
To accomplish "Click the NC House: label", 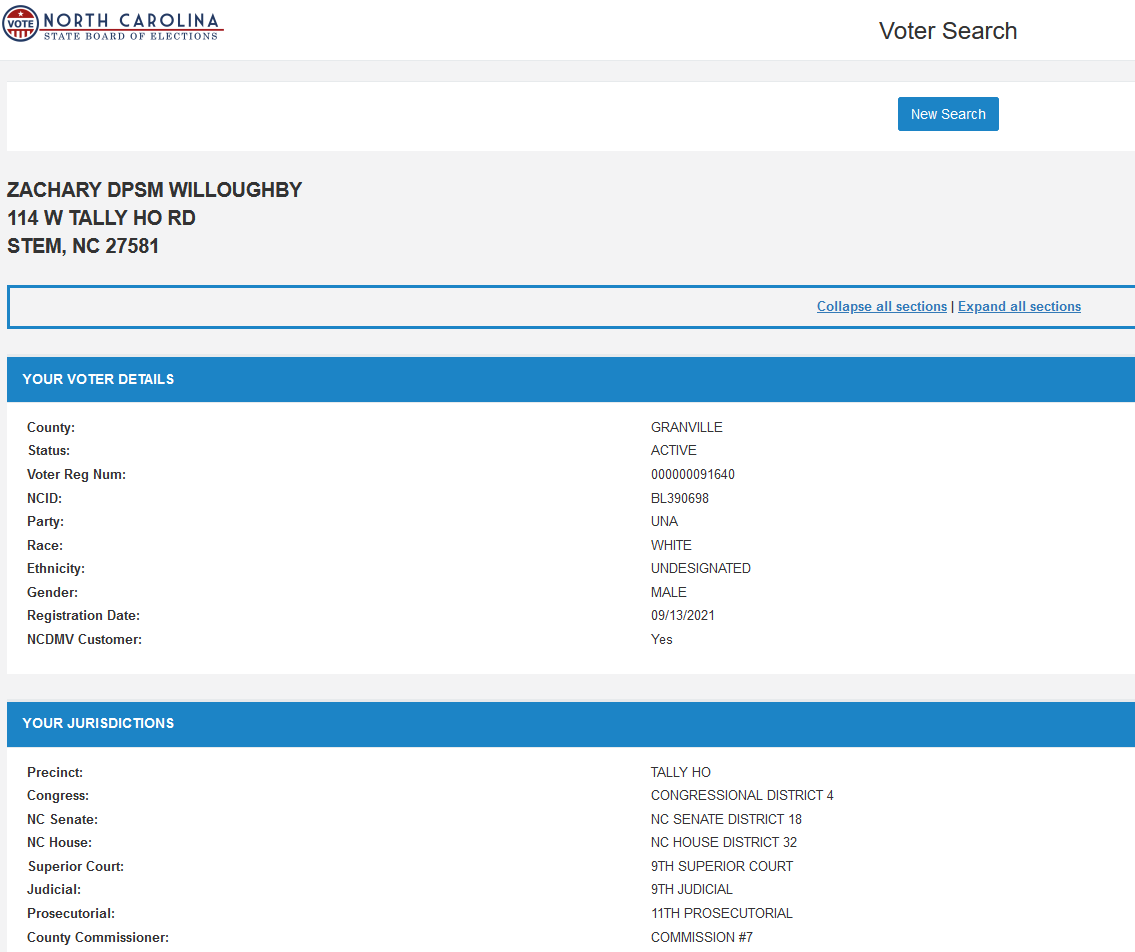I will [x=59, y=843].
